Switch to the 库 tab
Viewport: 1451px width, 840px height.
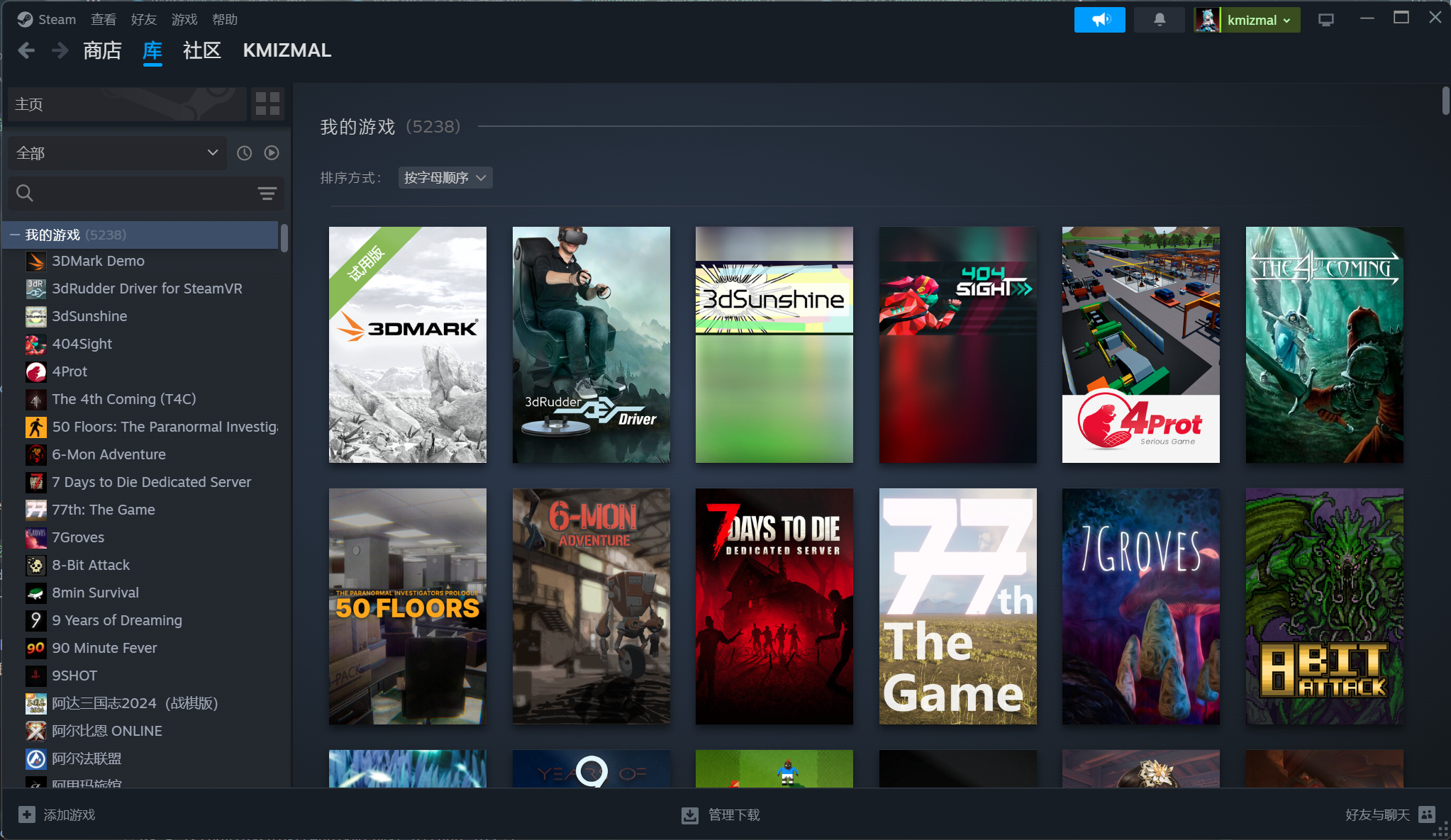coord(152,50)
